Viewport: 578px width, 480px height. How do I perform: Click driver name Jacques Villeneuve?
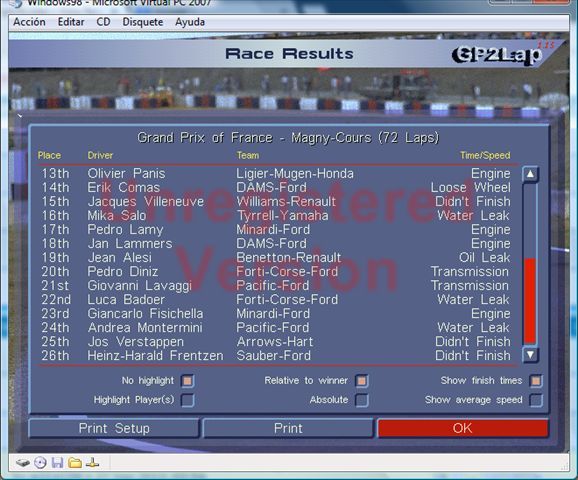coord(146,201)
